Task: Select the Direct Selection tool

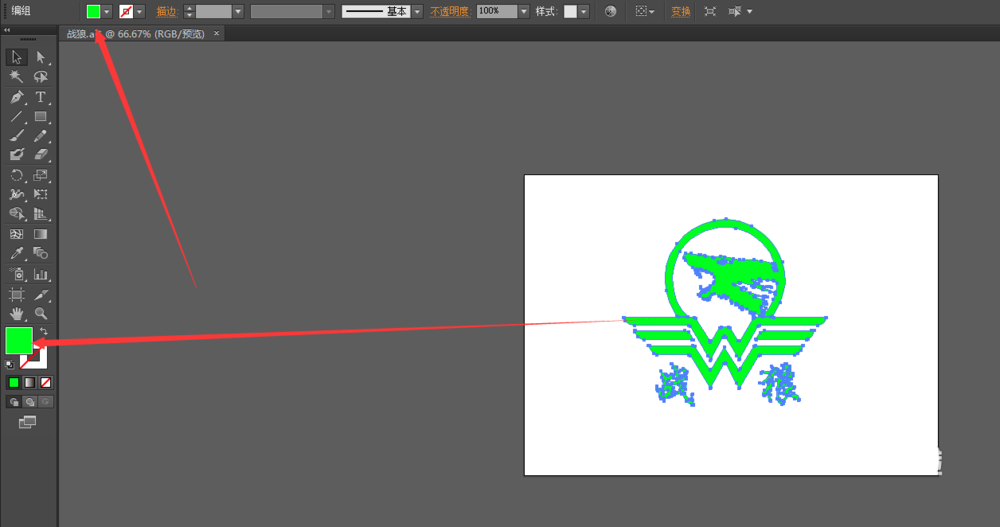Action: point(41,57)
